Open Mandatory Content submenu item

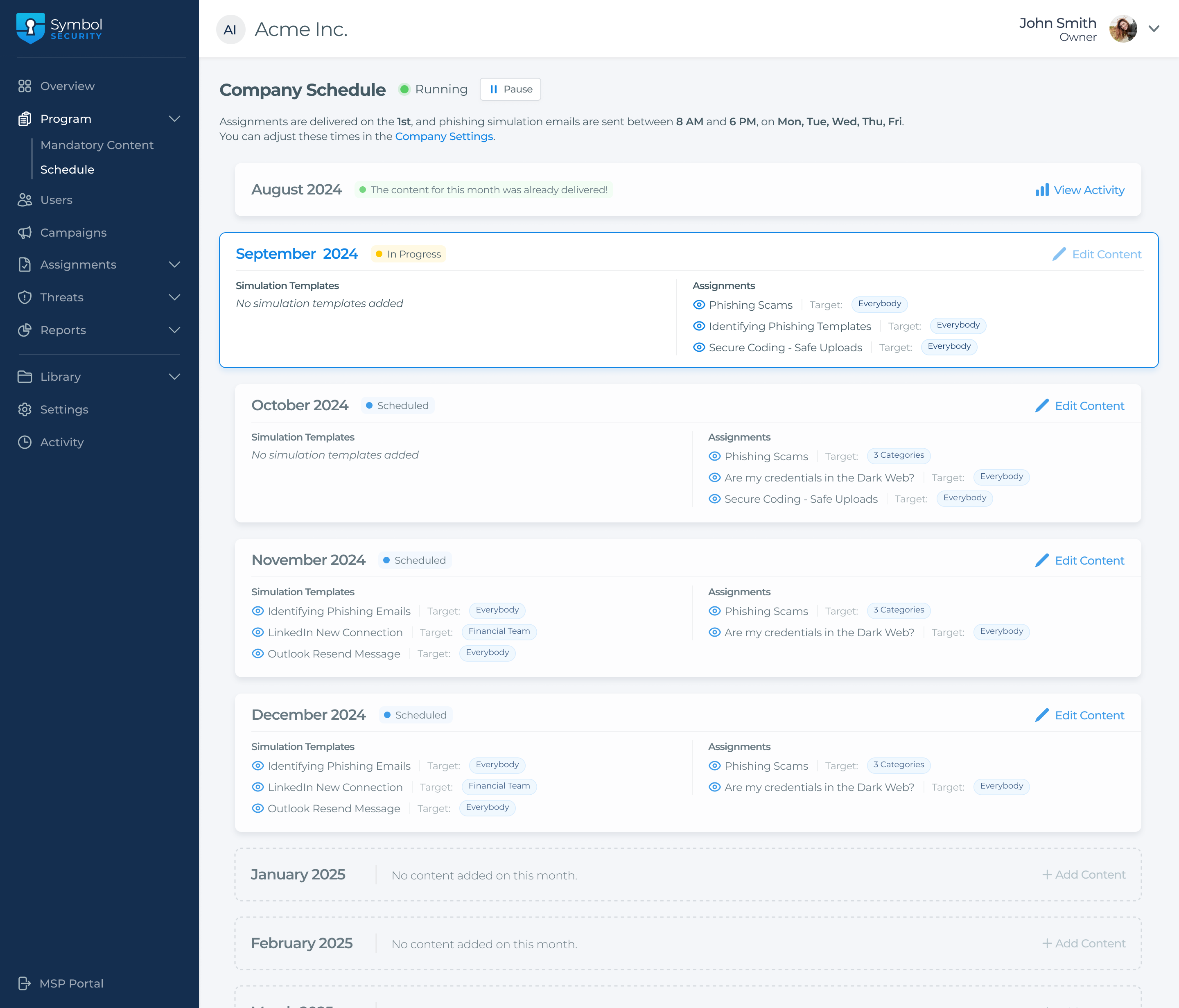point(97,145)
